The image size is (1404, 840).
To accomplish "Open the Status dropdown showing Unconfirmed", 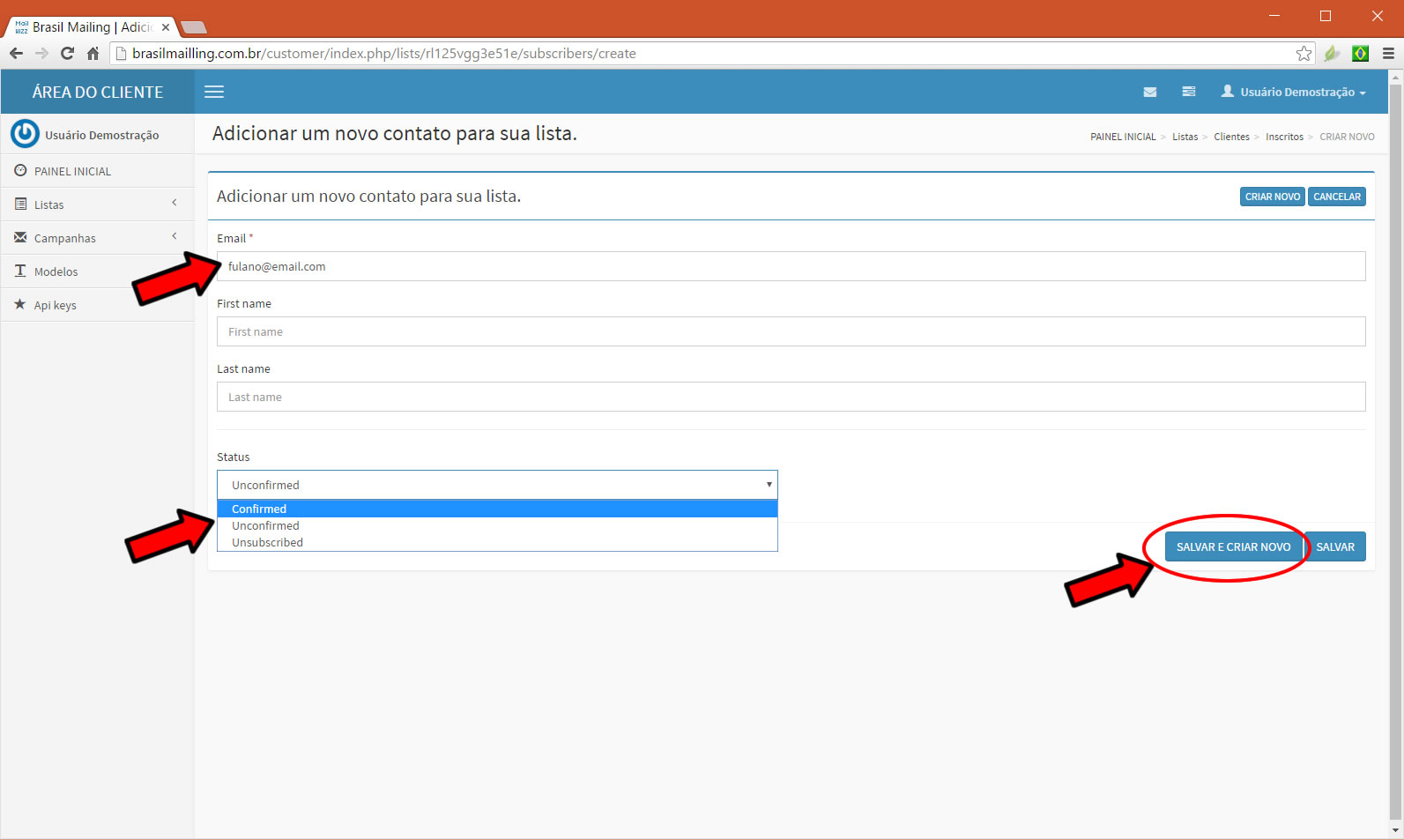I will [x=497, y=485].
